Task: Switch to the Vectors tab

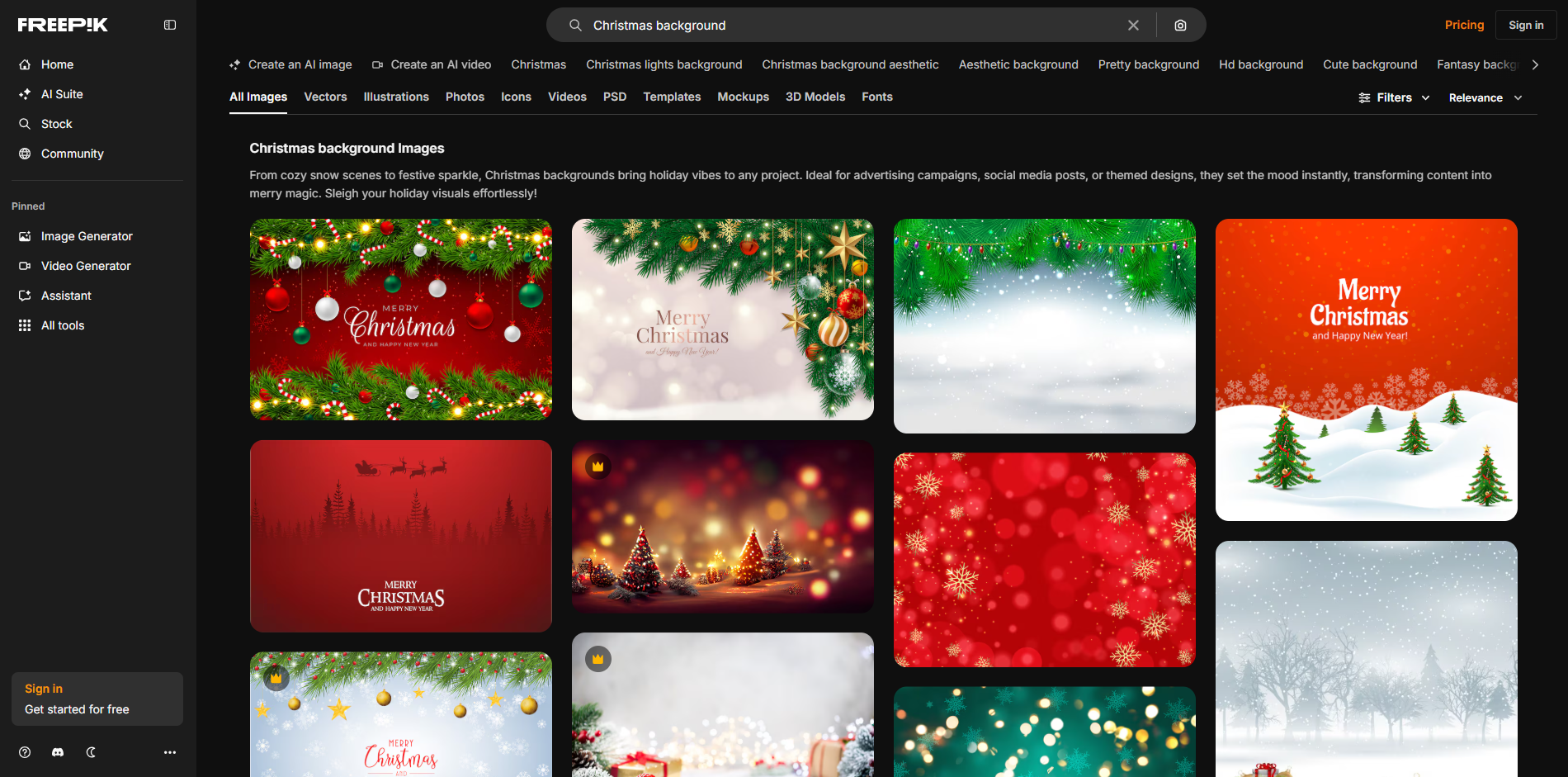Action: [x=325, y=97]
